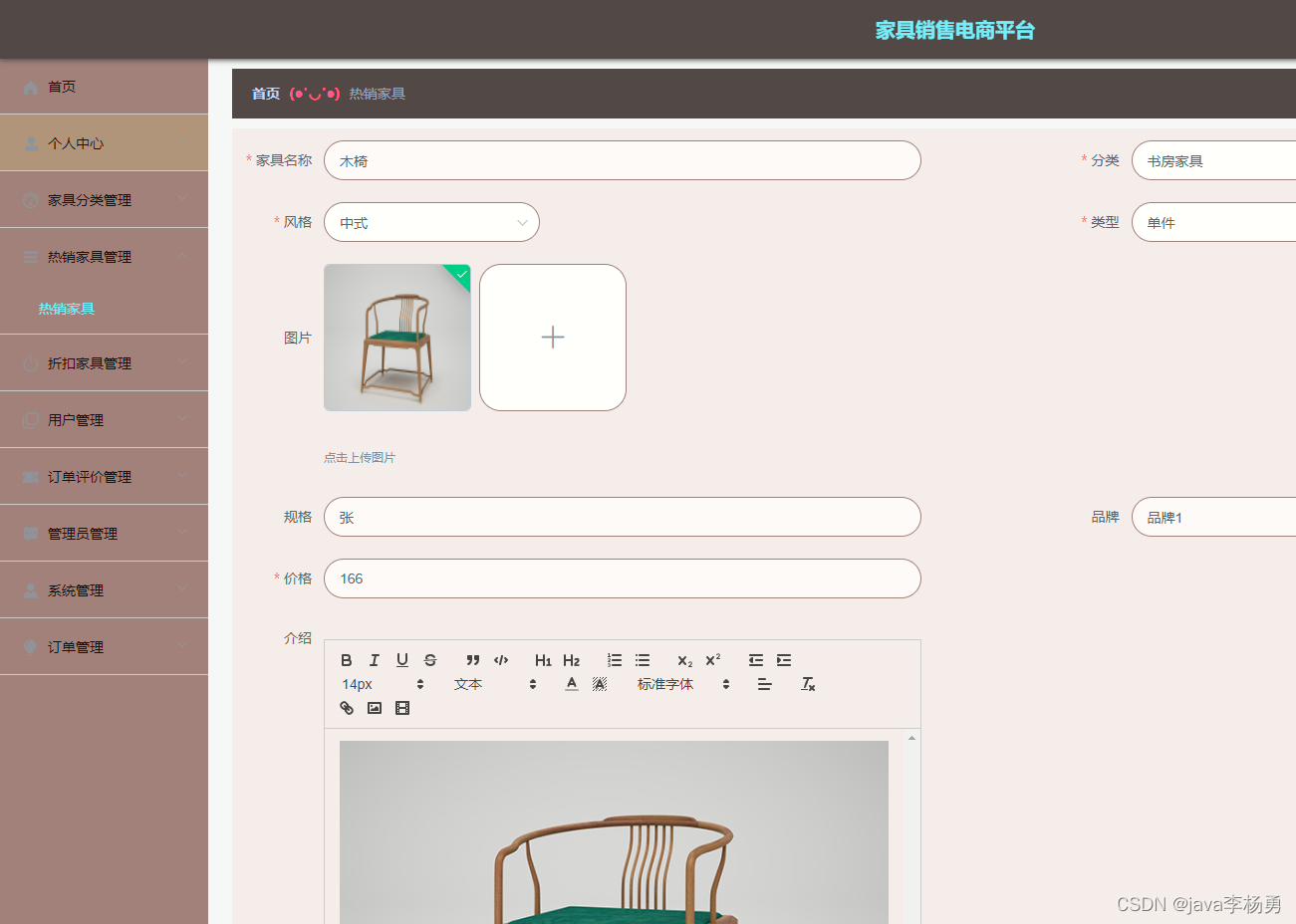The width and height of the screenshot is (1296, 924).
Task: Open the text background color picker
Action: tap(600, 684)
